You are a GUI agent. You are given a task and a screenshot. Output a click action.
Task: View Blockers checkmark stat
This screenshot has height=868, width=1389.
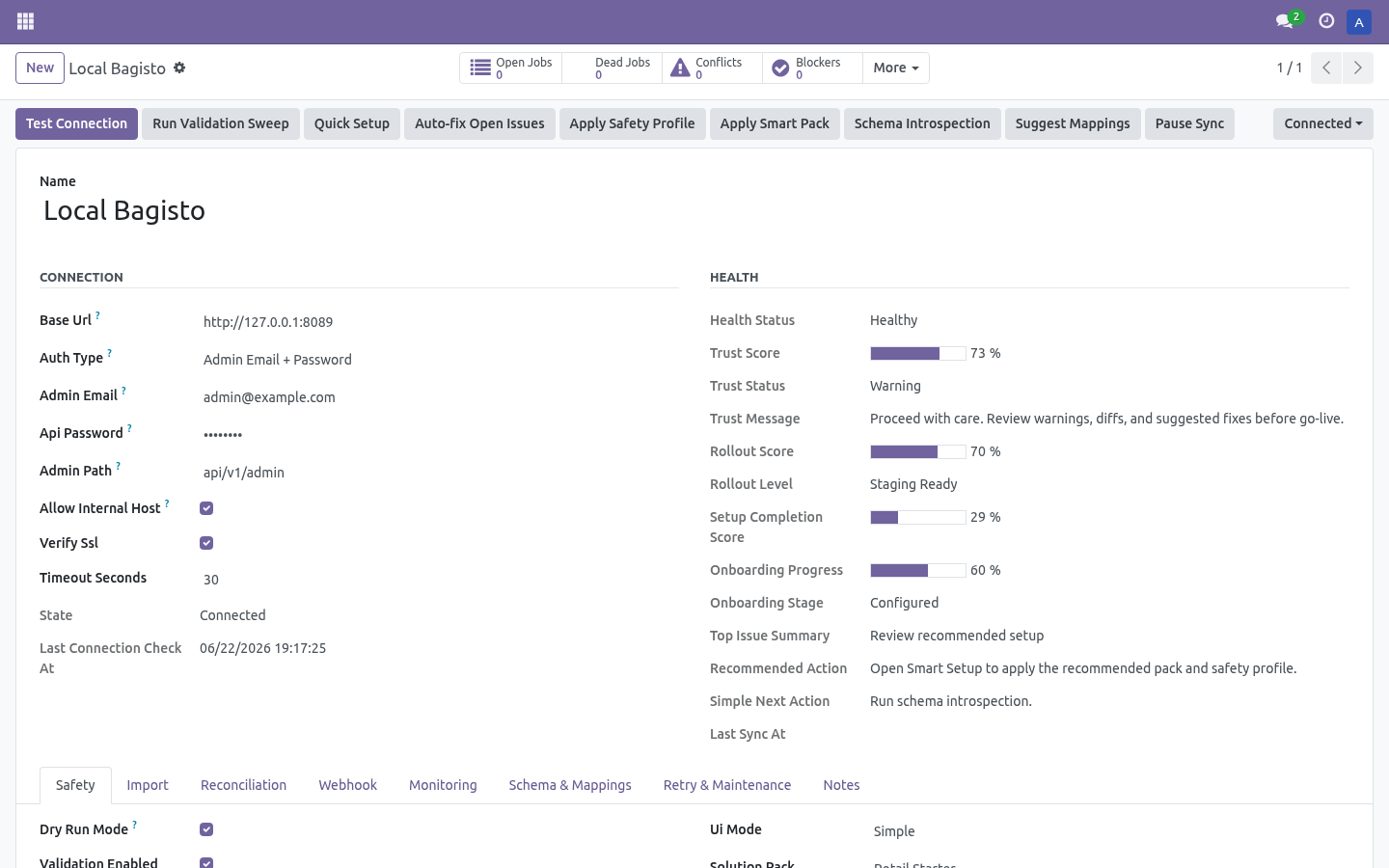[780, 68]
